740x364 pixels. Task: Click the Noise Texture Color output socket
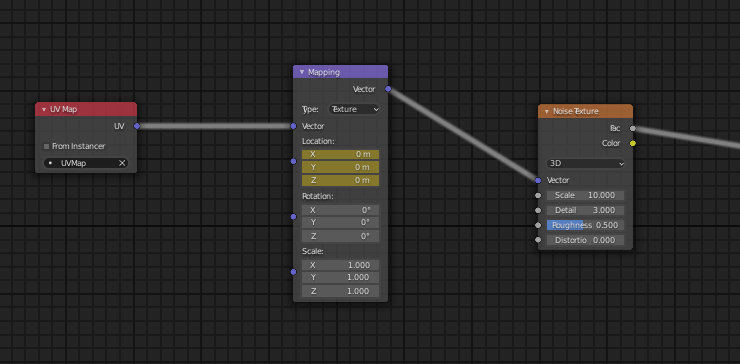[633, 143]
